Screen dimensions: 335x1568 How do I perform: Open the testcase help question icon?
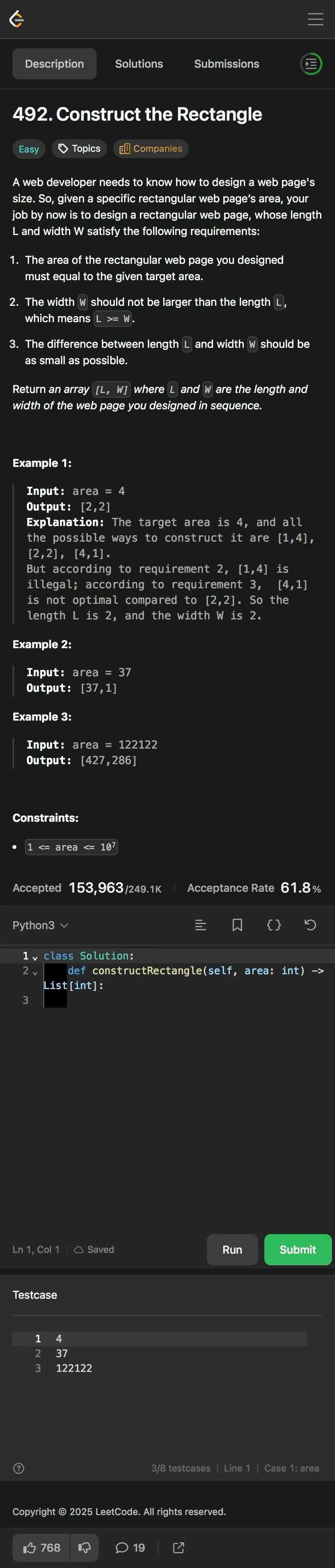pos(19,1468)
